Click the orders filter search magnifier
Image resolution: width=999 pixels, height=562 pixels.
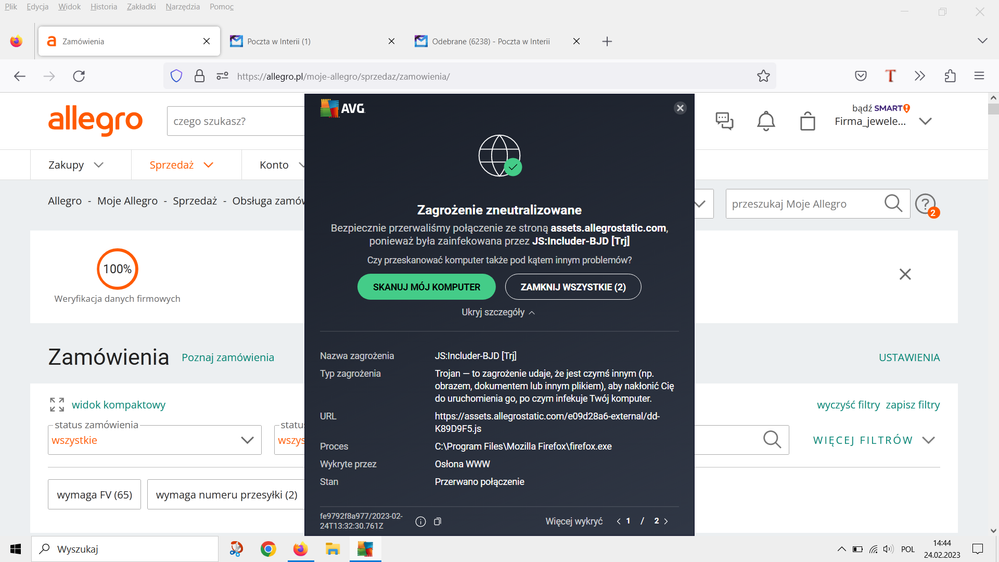(x=772, y=440)
